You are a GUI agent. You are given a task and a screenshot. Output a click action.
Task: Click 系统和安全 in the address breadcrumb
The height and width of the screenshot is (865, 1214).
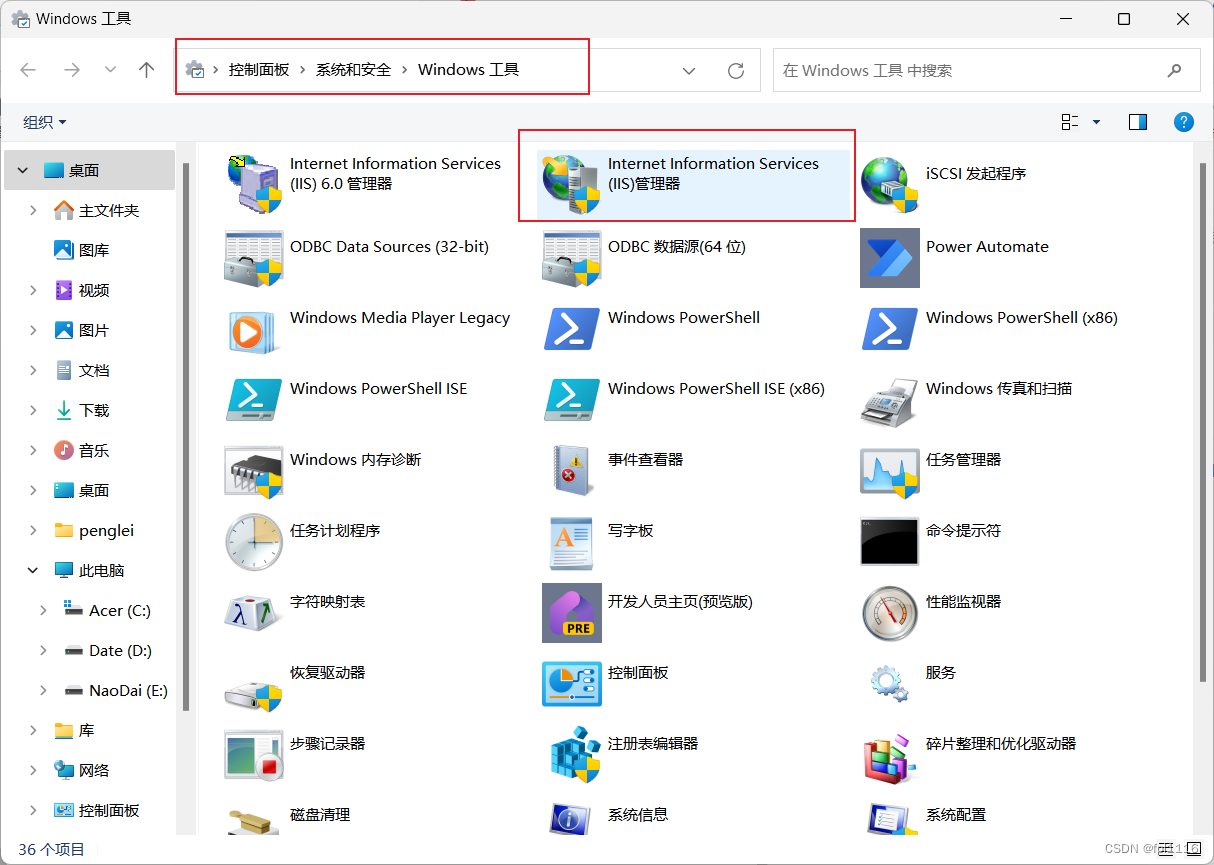point(354,70)
